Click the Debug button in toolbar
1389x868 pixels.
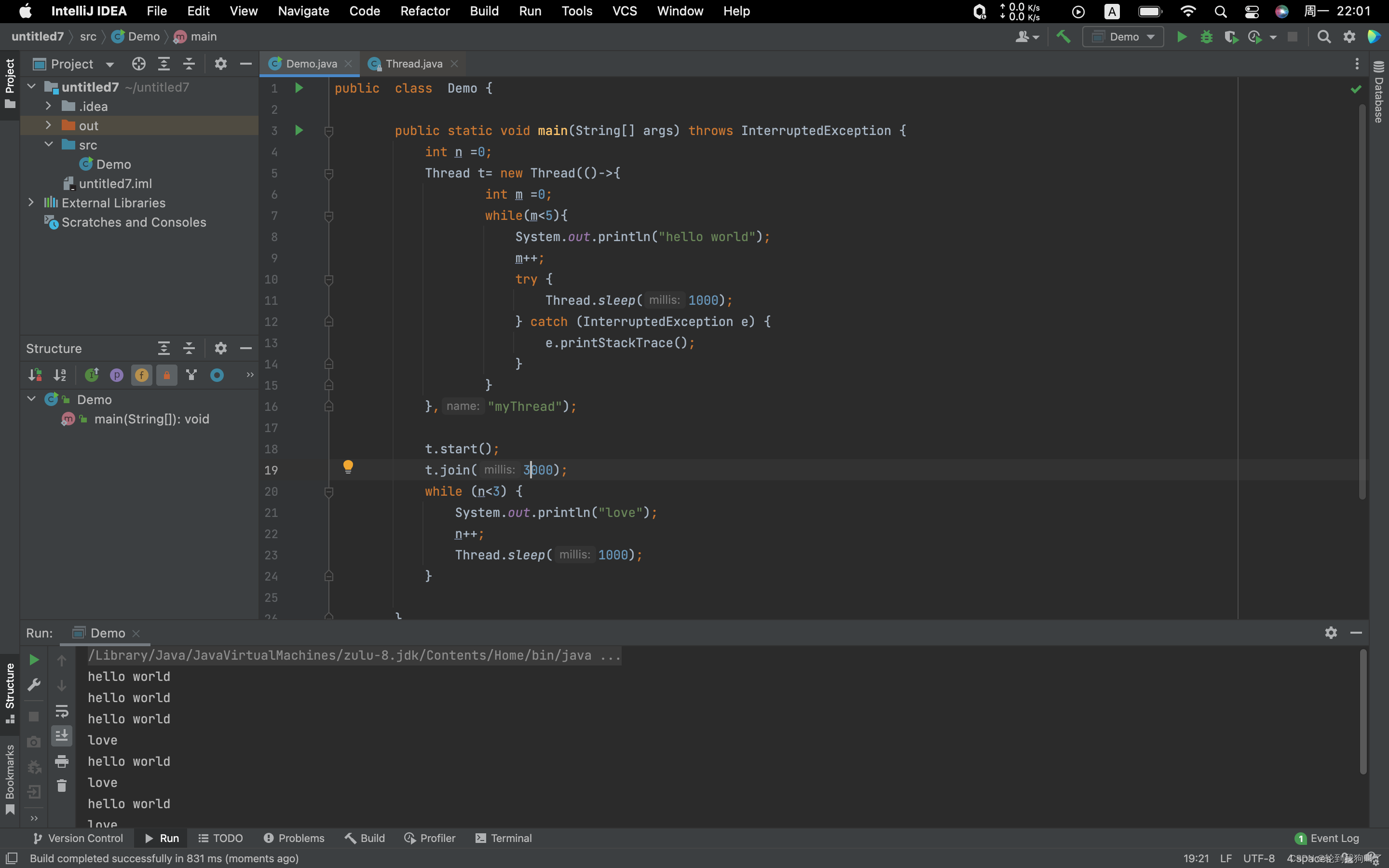pyautogui.click(x=1205, y=37)
